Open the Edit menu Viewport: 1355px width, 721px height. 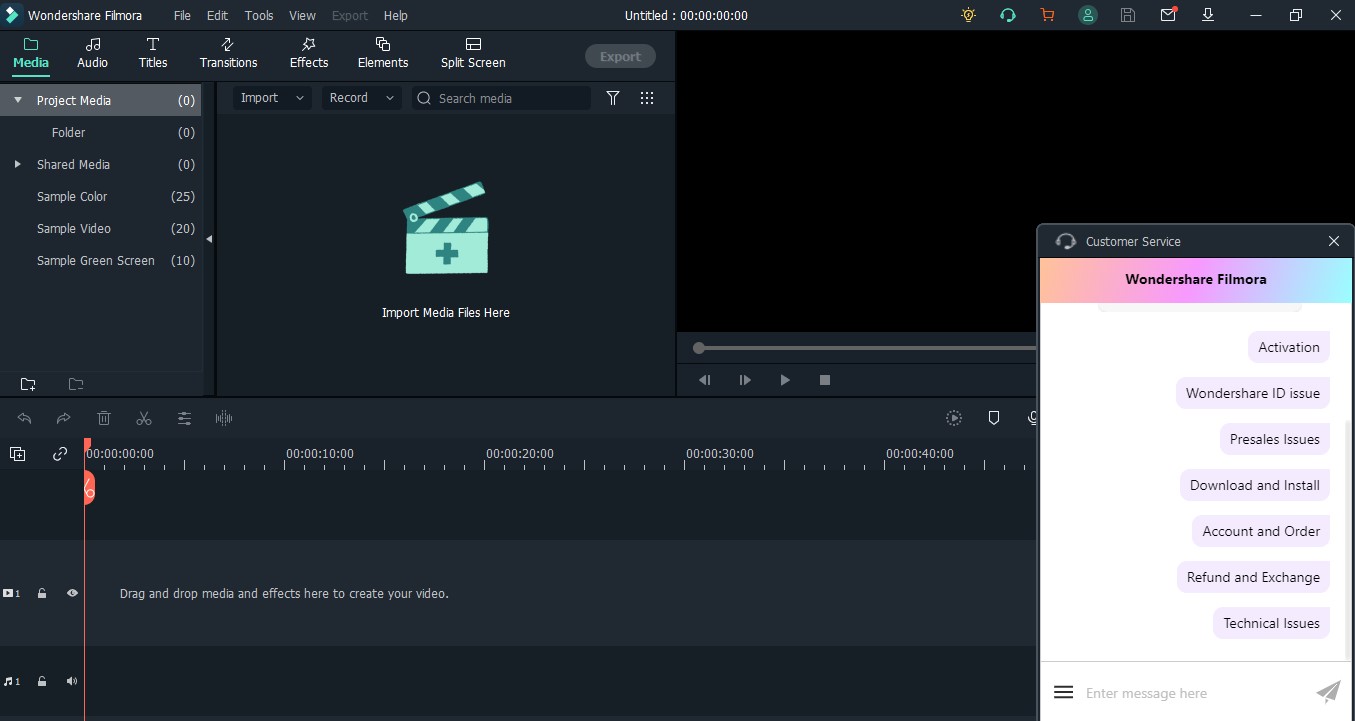click(x=217, y=15)
